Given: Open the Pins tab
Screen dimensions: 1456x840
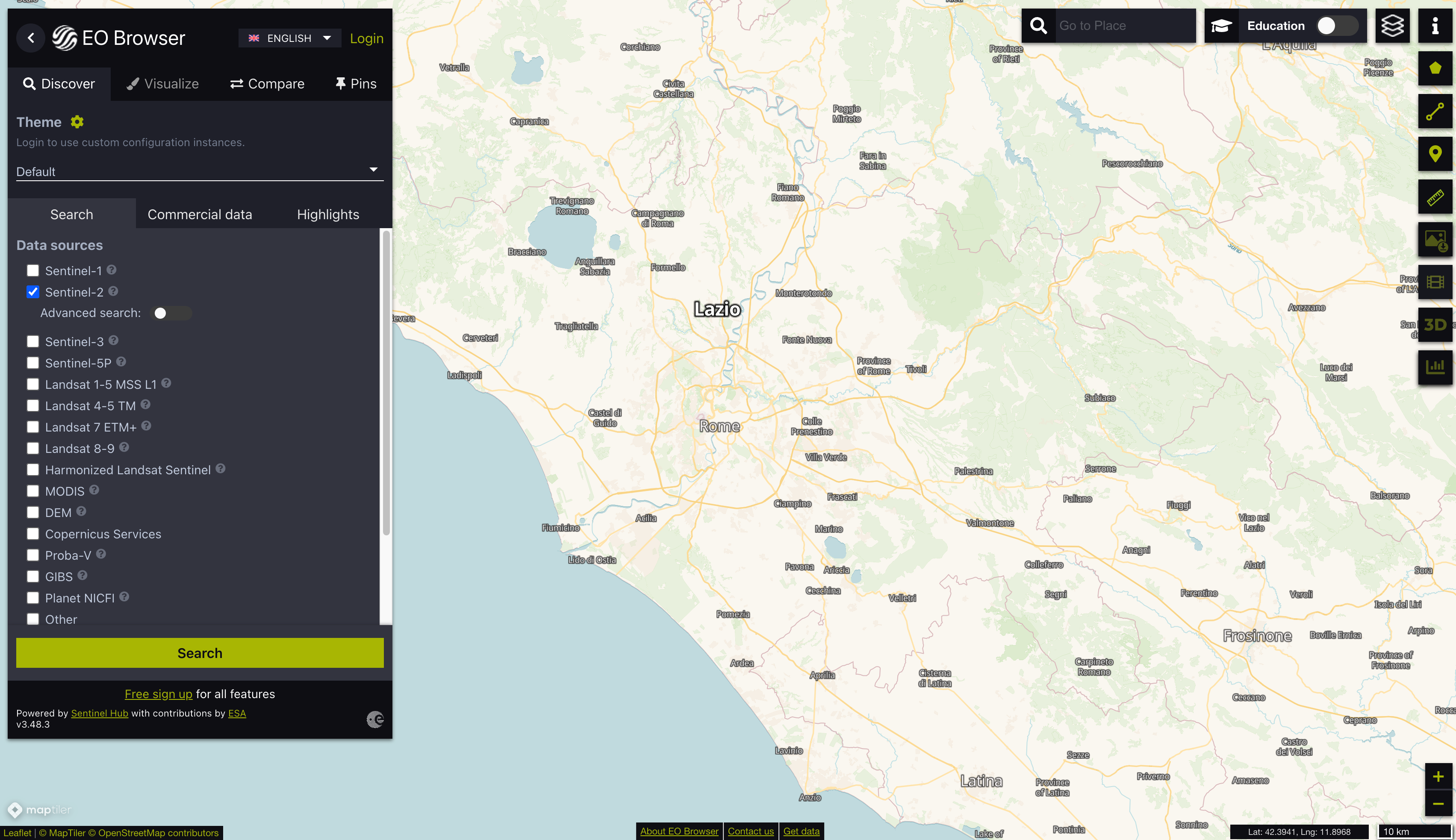Looking at the screenshot, I should 356,84.
